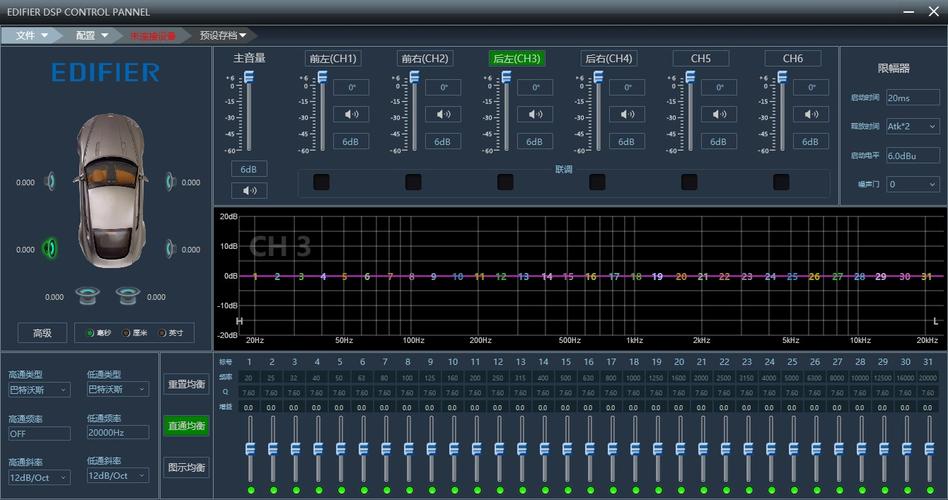This screenshot has height=500, width=948.
Task: Mute the CH6 channel speaker button
Action: tap(810, 114)
